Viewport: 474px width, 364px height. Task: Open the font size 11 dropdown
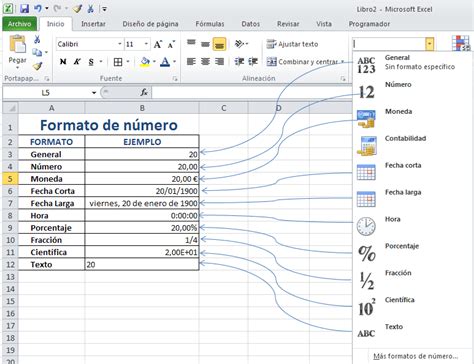tap(146, 44)
